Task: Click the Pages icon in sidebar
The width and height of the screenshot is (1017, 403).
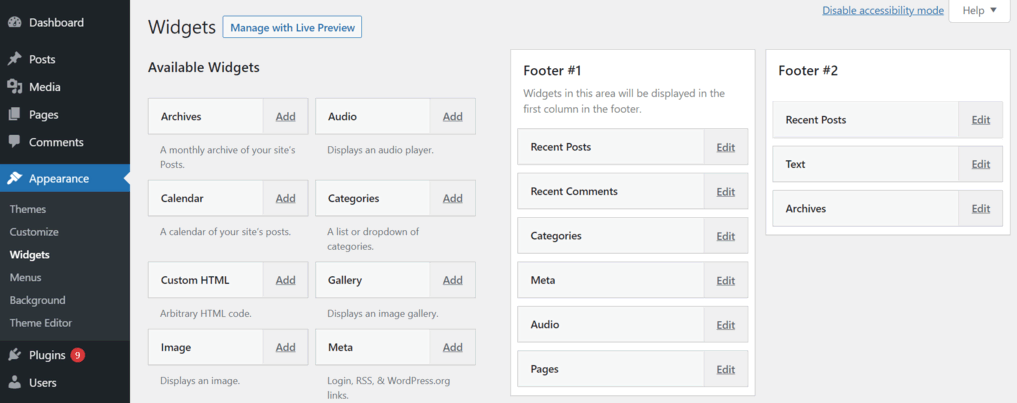Action: coord(15,115)
